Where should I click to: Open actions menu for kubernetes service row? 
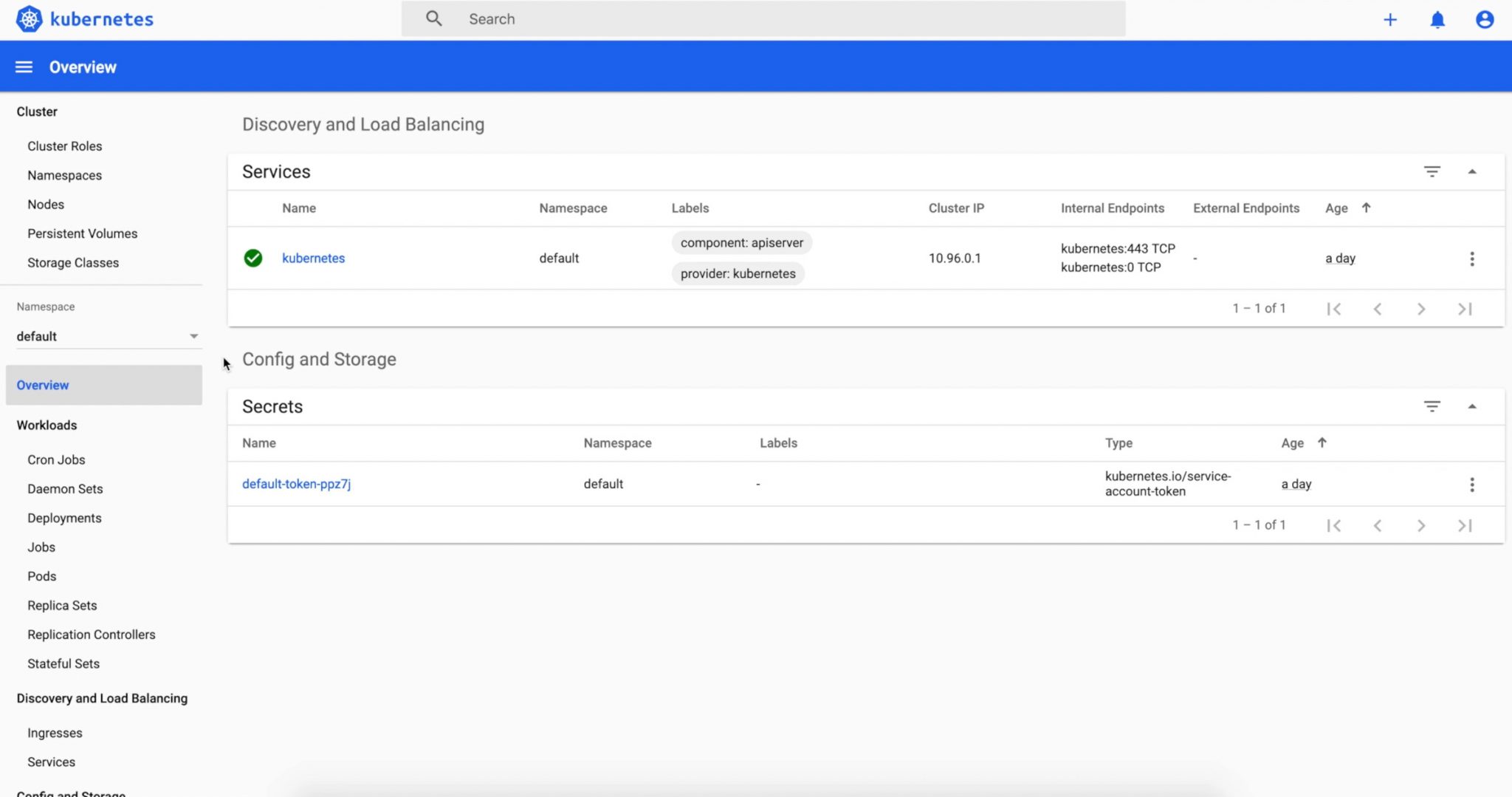1471,259
